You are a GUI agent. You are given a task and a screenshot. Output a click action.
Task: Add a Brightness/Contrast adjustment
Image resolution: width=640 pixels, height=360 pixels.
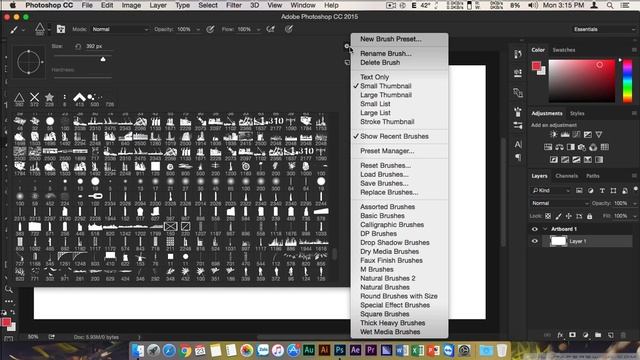[x=553, y=135]
